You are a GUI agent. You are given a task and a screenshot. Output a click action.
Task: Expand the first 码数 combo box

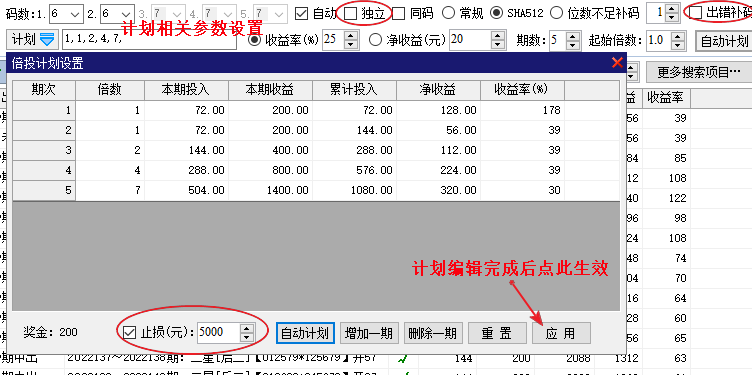coord(75,13)
